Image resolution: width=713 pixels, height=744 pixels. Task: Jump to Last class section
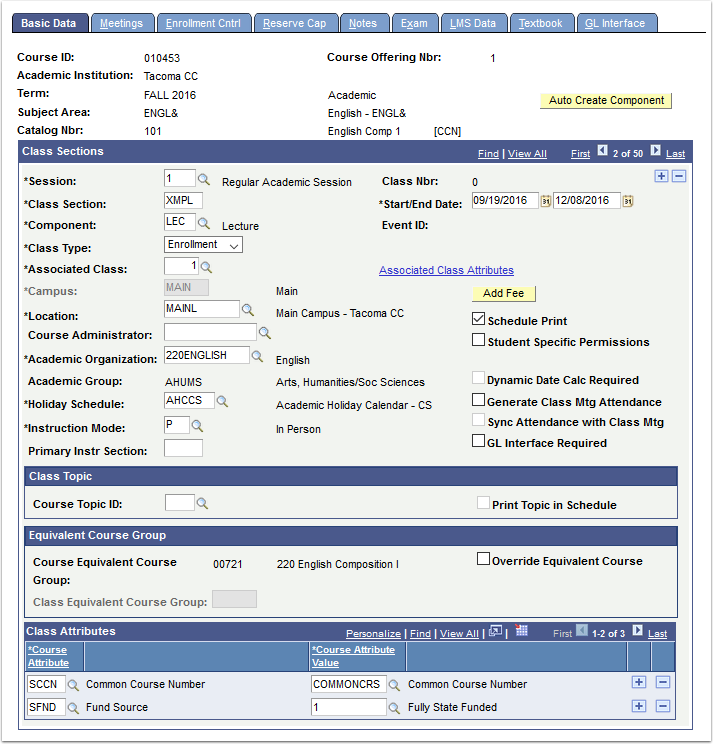point(675,154)
